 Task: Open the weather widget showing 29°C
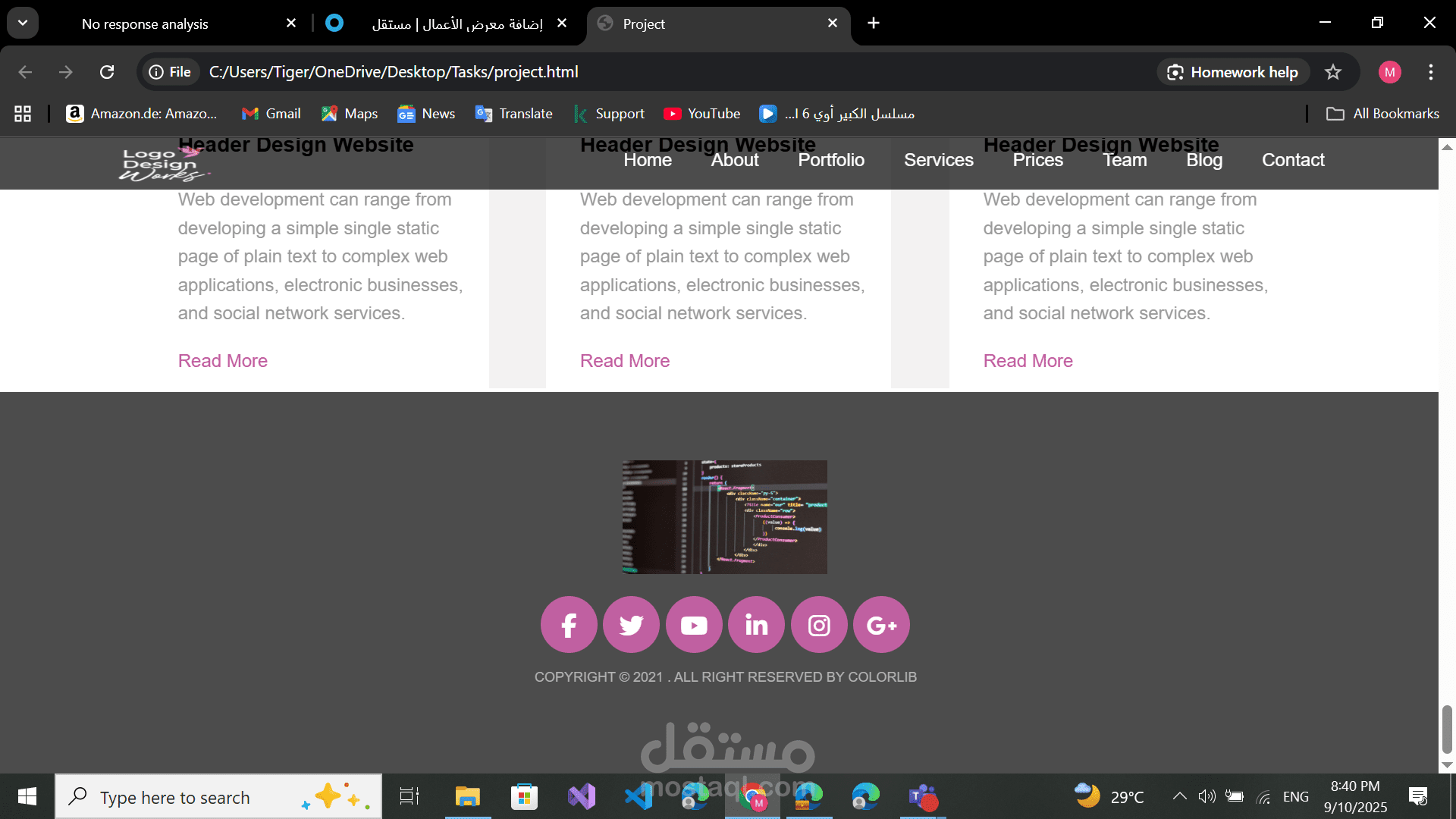1109,796
